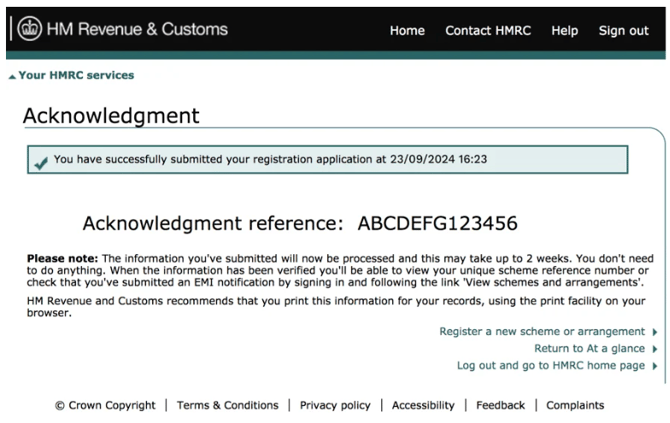Image resolution: width=670 pixels, height=423 pixels.
Task: Click arrow beside Register a new scheme
Action: [655, 332]
